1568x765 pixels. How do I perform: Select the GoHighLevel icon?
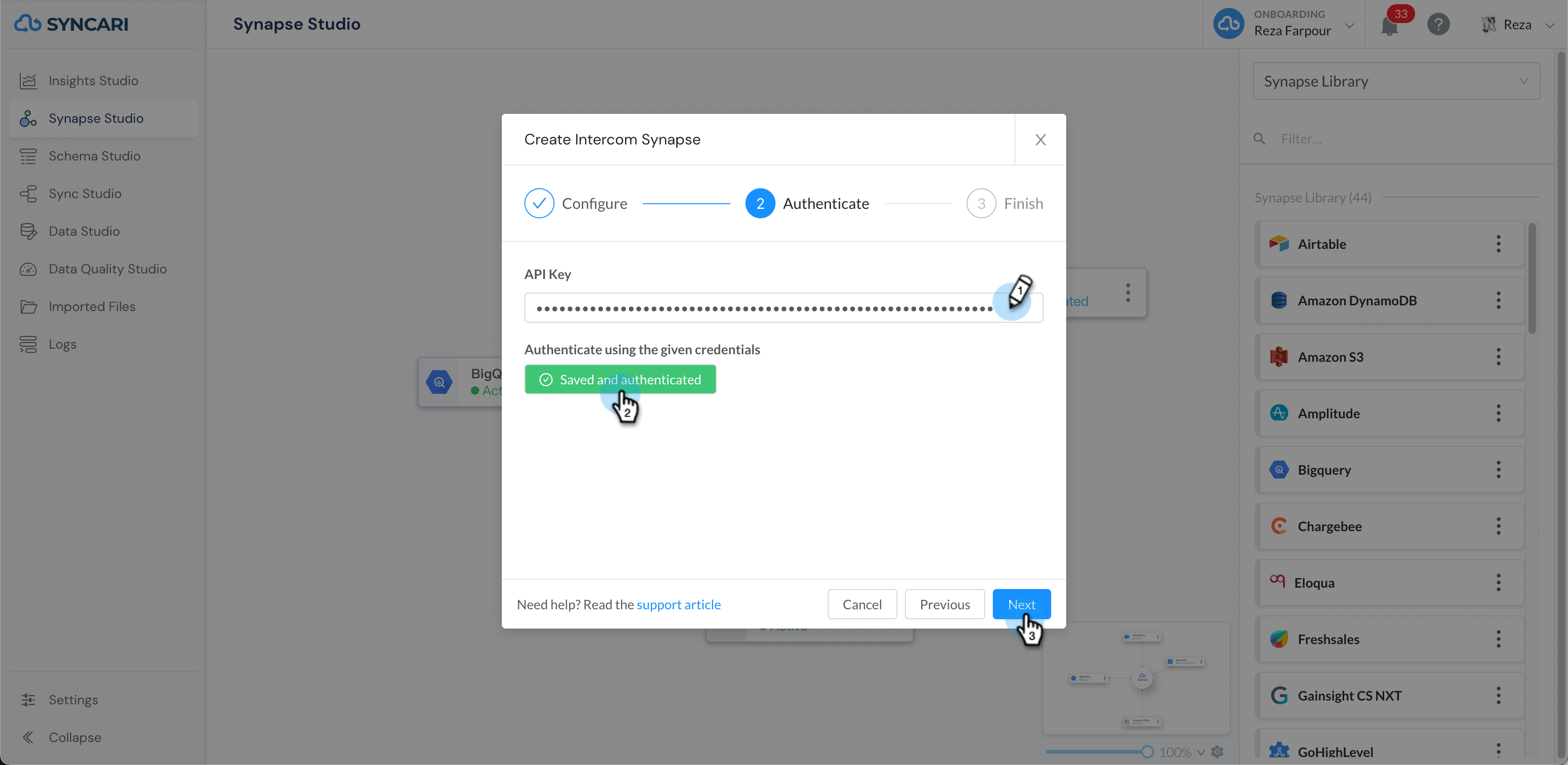point(1279,751)
